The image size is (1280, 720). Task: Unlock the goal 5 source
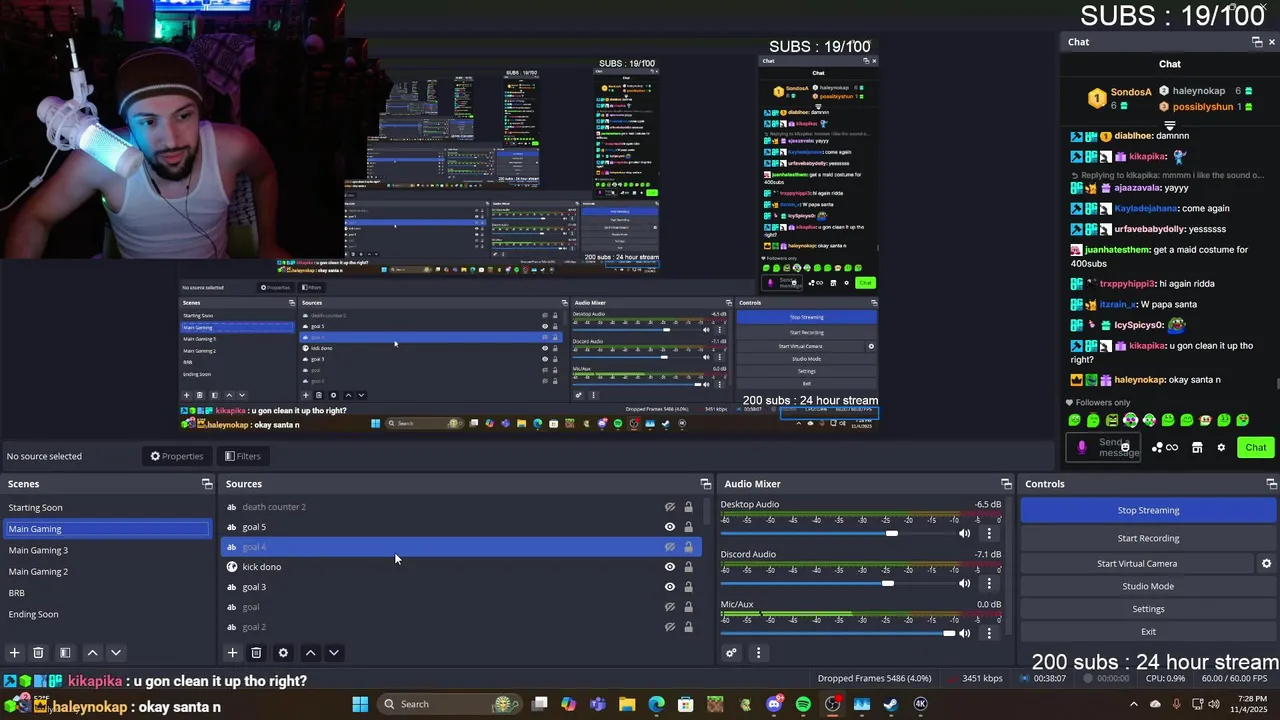pyautogui.click(x=688, y=527)
